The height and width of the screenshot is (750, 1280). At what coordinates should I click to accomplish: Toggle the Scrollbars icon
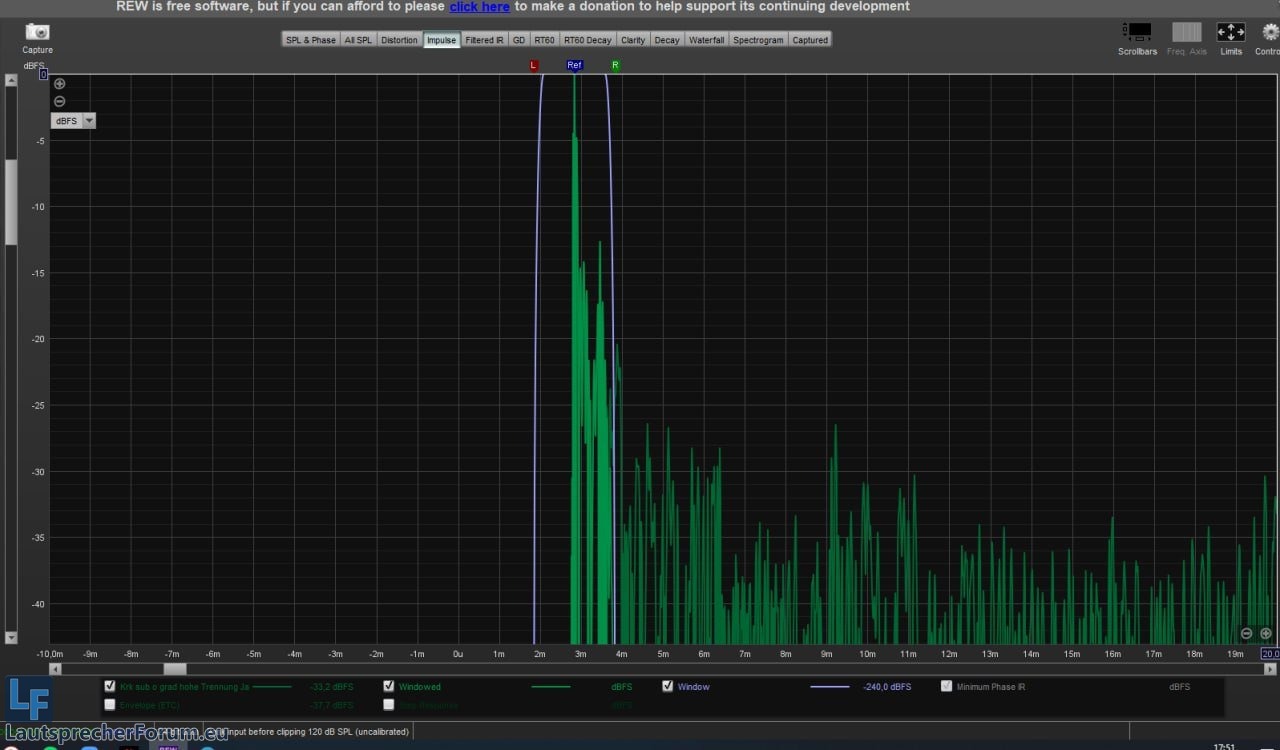pos(1137,32)
